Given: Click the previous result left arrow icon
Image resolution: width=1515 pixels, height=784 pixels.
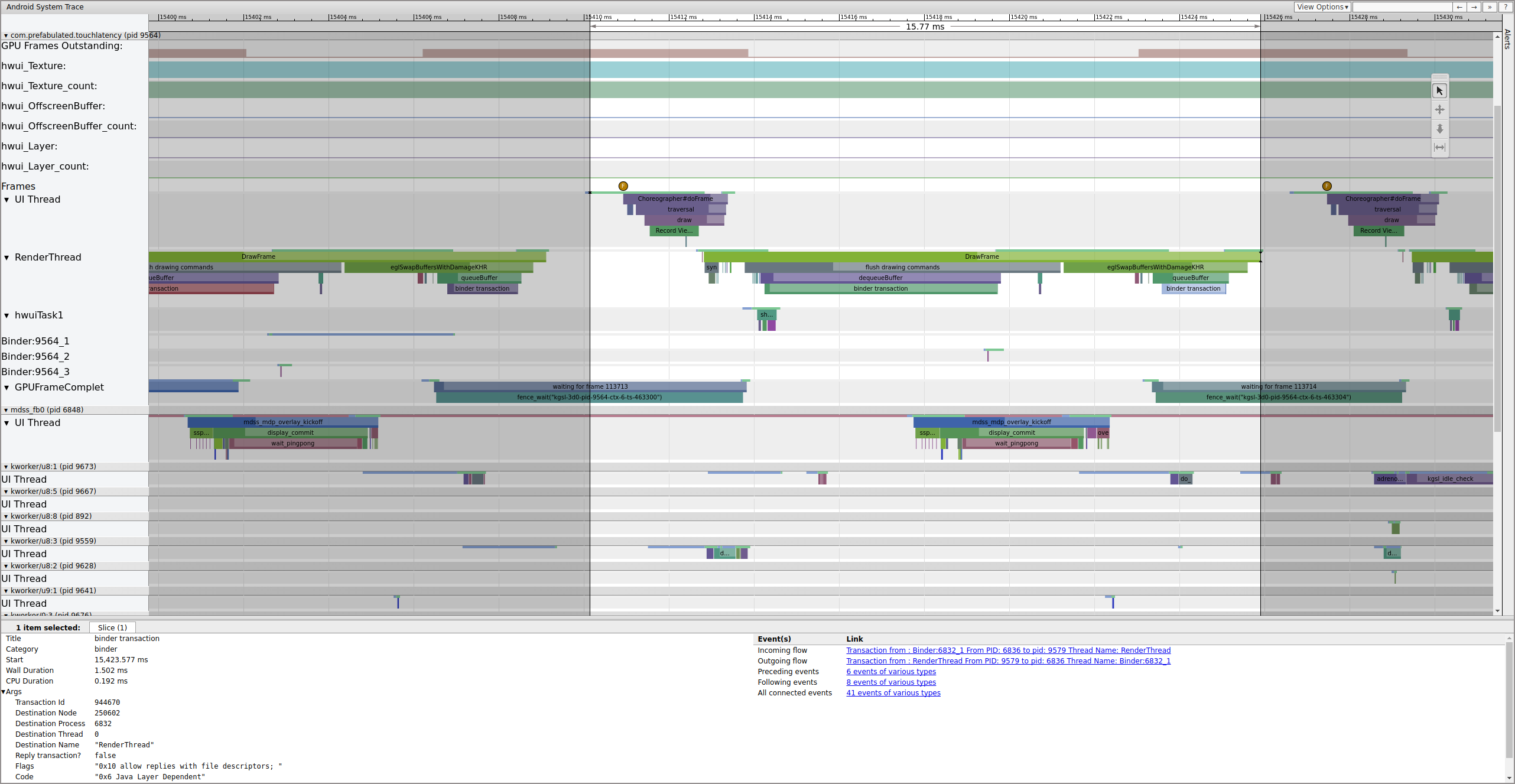Looking at the screenshot, I should click(x=1459, y=7).
